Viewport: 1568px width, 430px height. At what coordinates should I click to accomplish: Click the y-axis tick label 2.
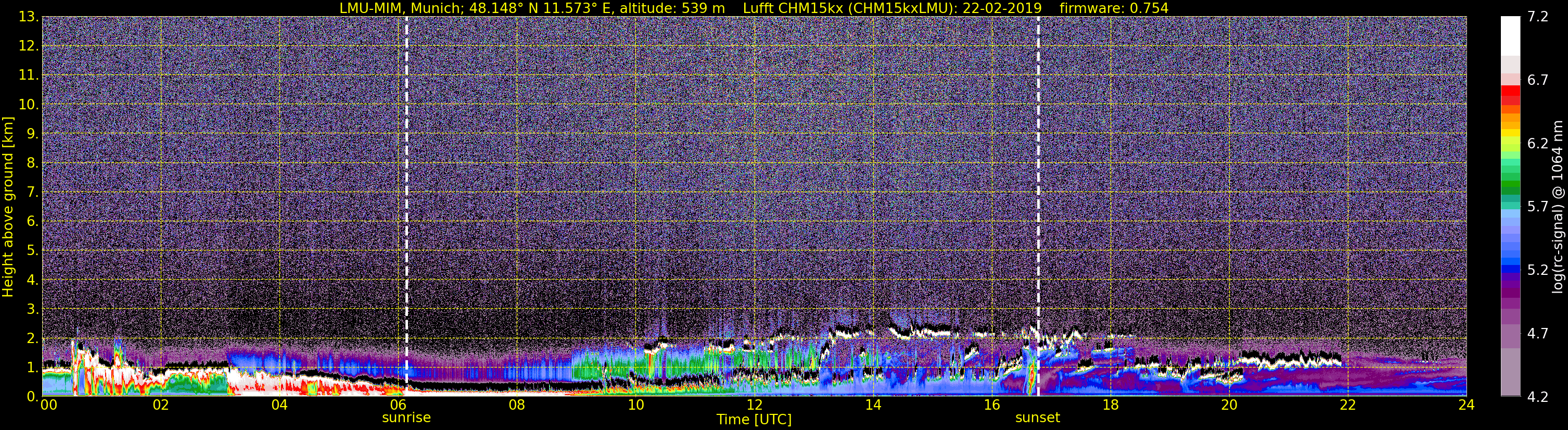pyautogui.click(x=33, y=338)
